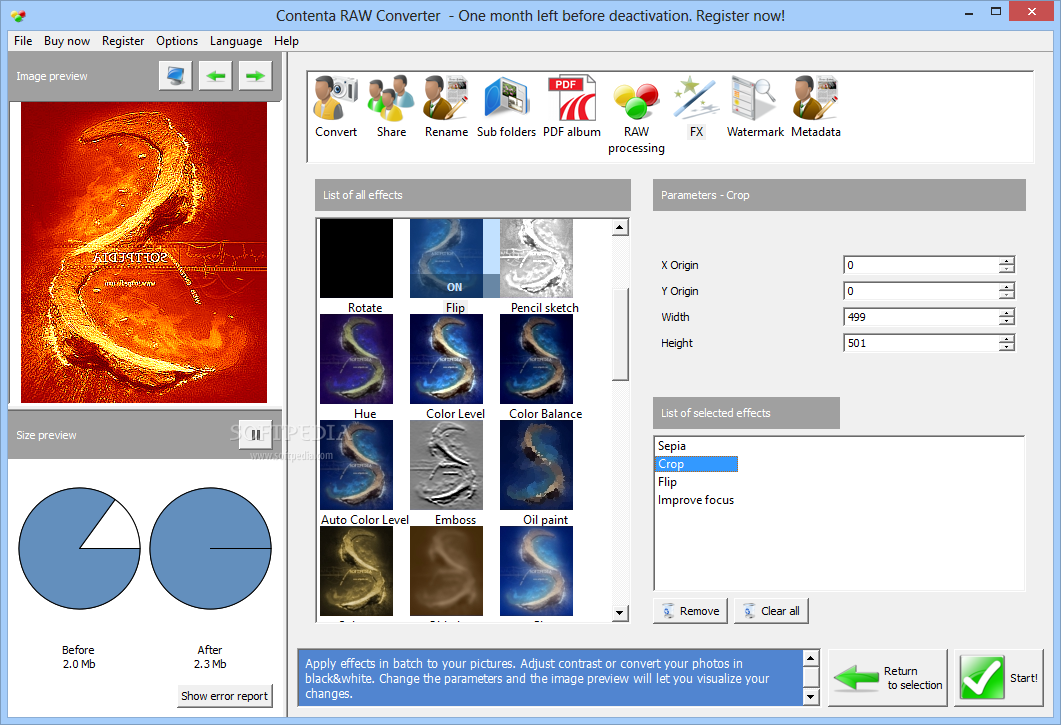Show fullscreen preview with monitor icon
Image resolution: width=1061 pixels, height=725 pixels.
click(x=176, y=75)
